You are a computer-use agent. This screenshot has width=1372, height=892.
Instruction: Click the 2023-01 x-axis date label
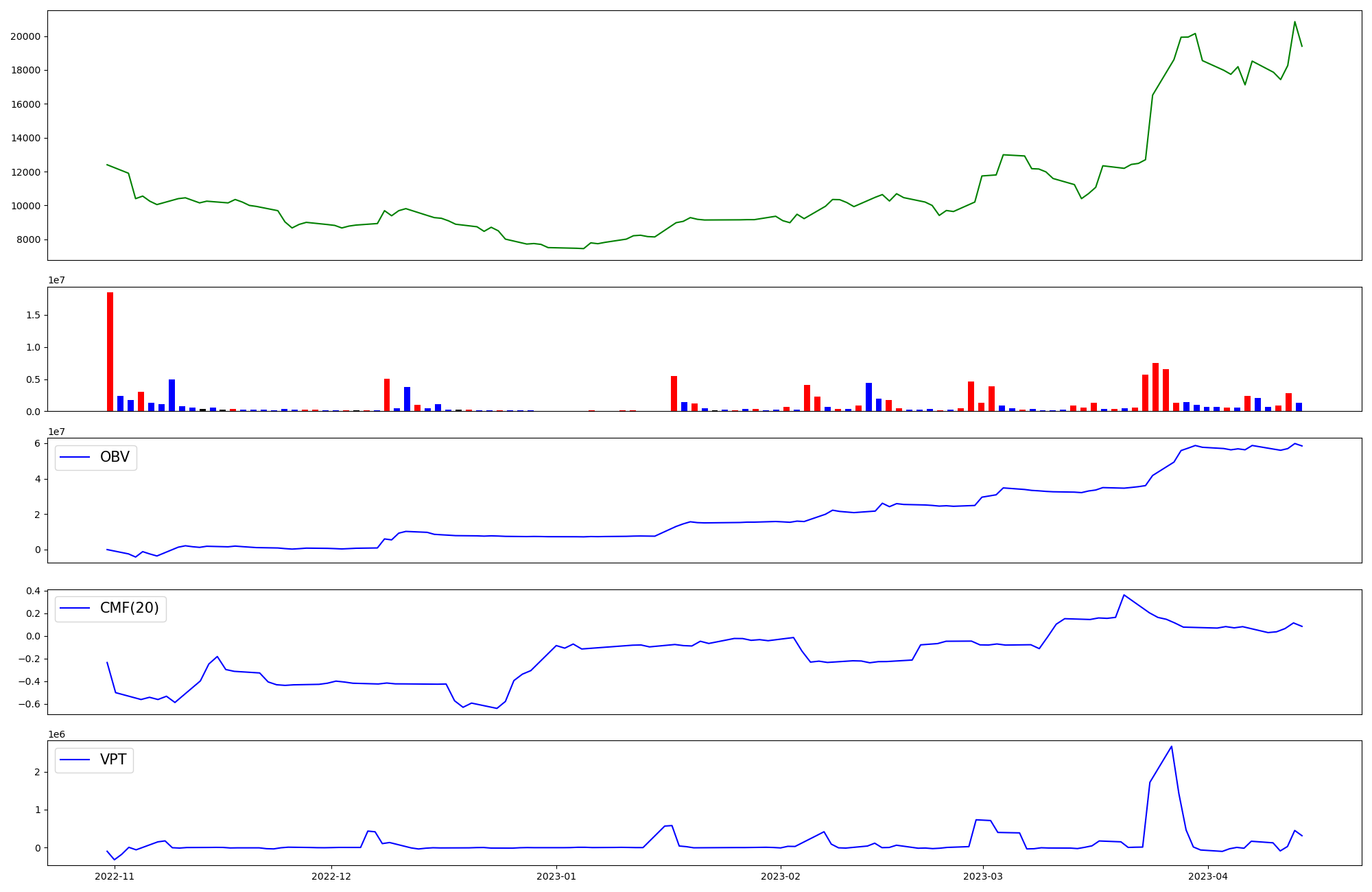pyautogui.click(x=556, y=876)
